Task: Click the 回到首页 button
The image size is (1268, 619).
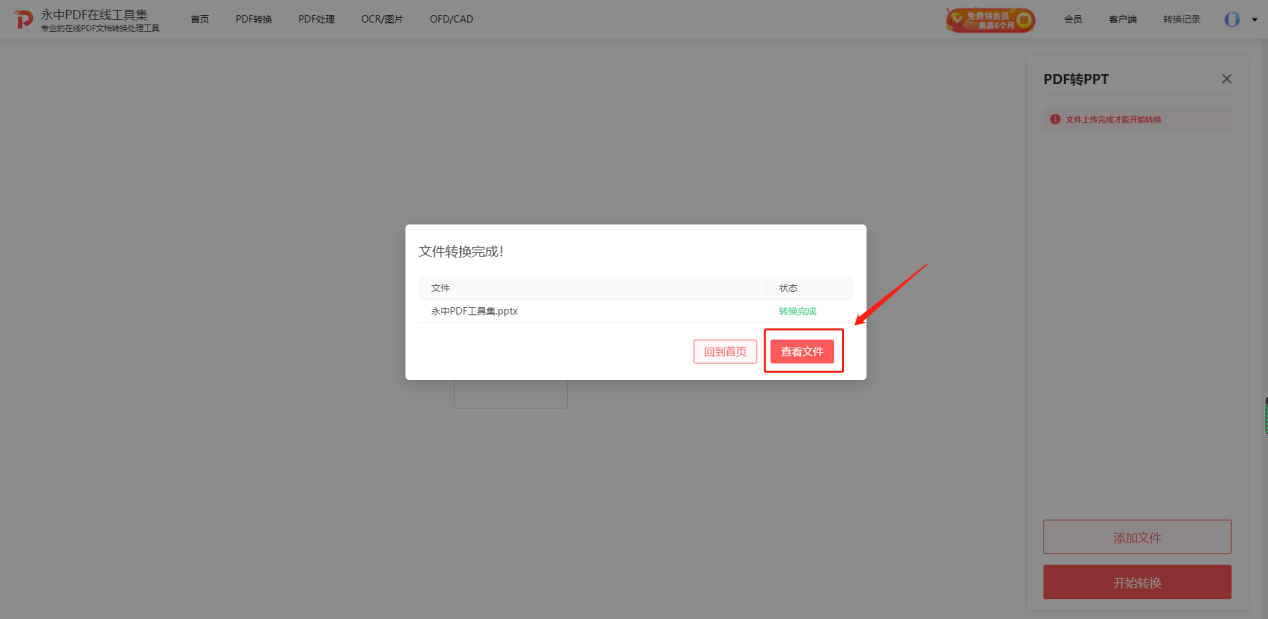Action: pos(725,352)
